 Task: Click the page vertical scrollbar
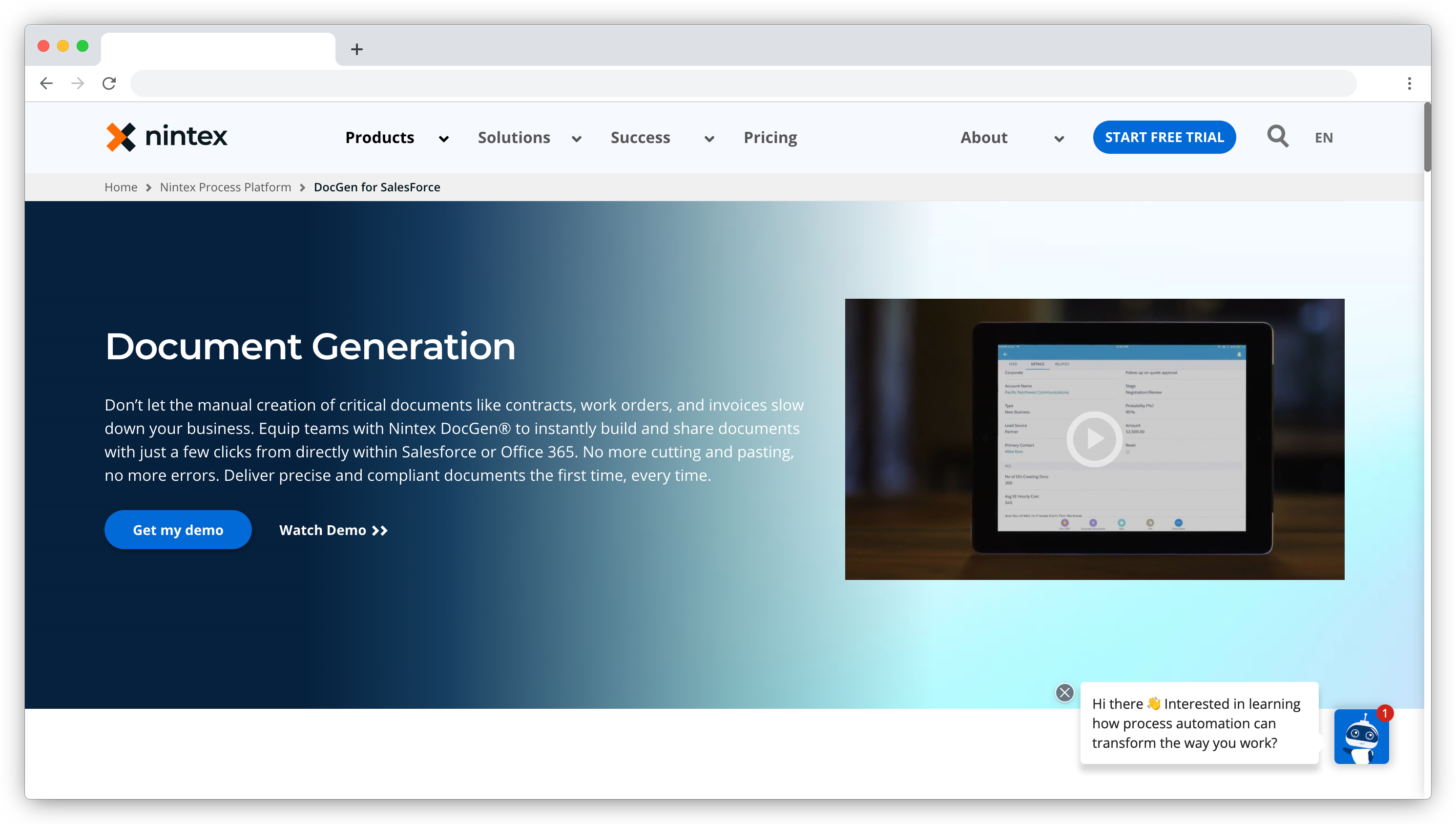1427,137
